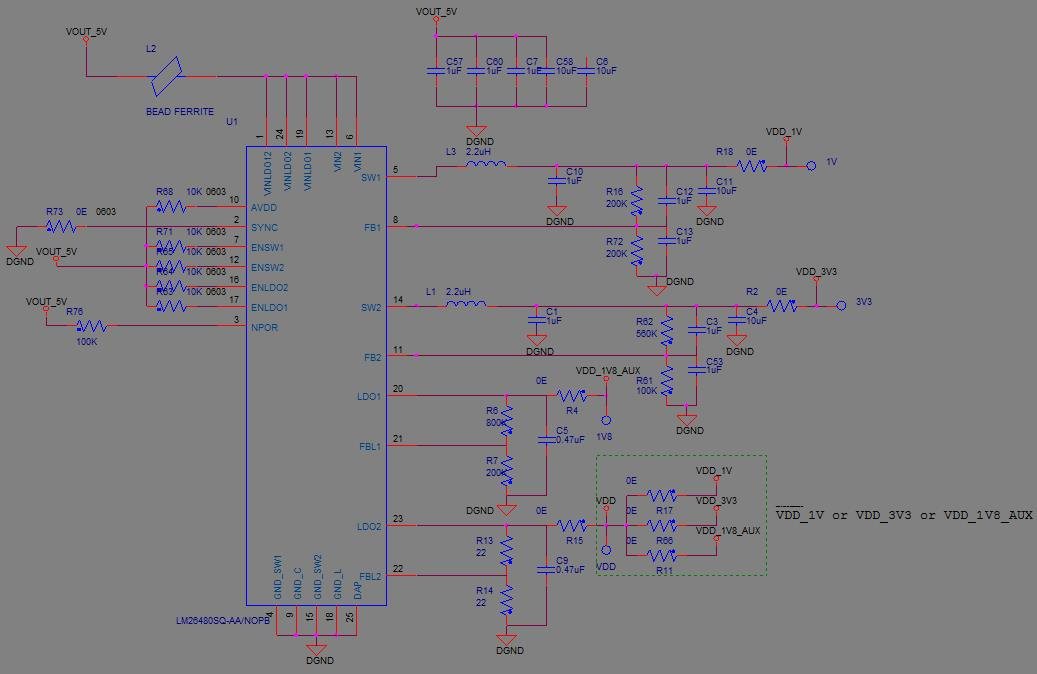1037x674 pixels.
Task: Select the R61 100K resistor symbol
Action: click(x=667, y=381)
